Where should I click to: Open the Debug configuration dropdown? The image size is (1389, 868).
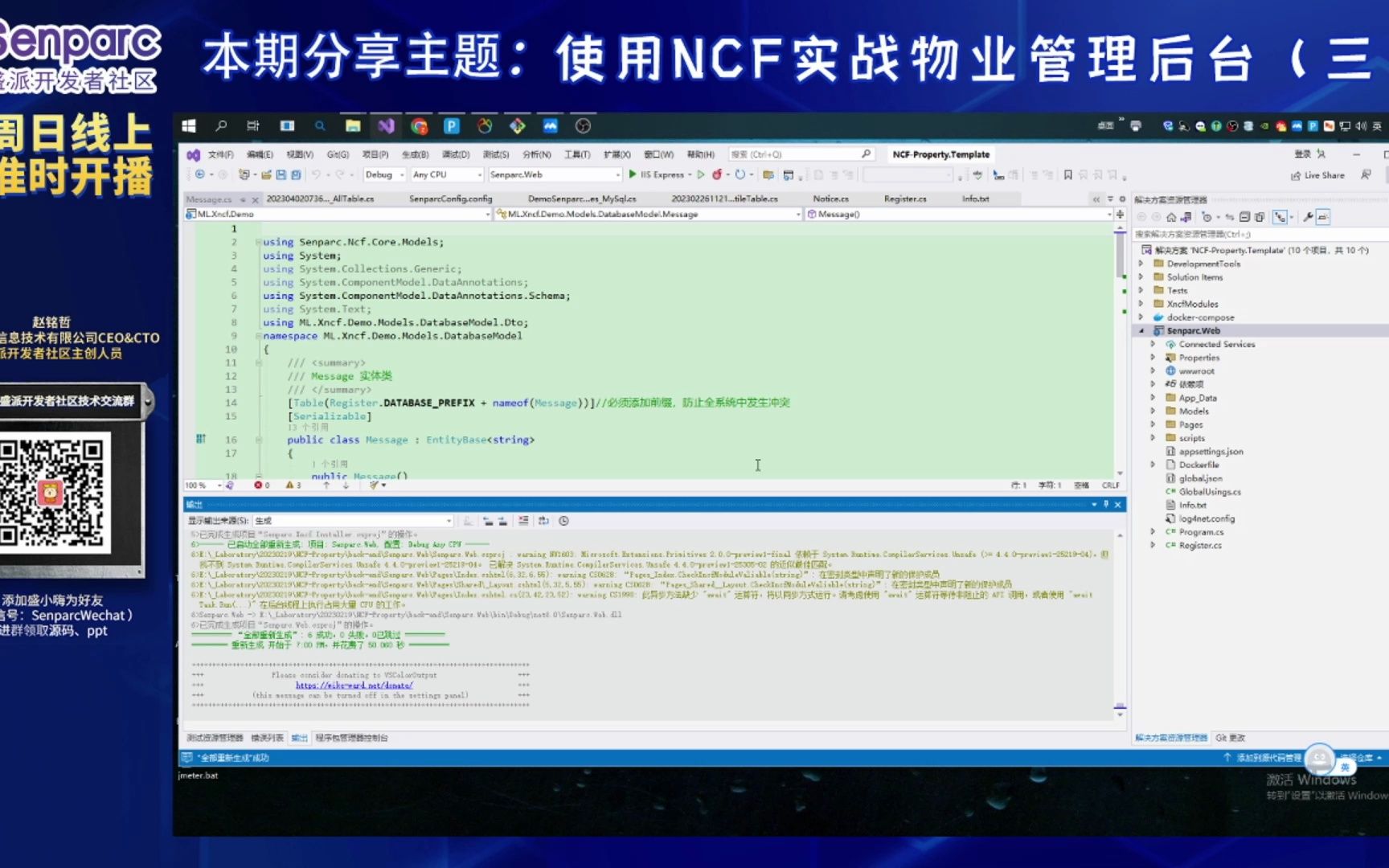tap(383, 174)
